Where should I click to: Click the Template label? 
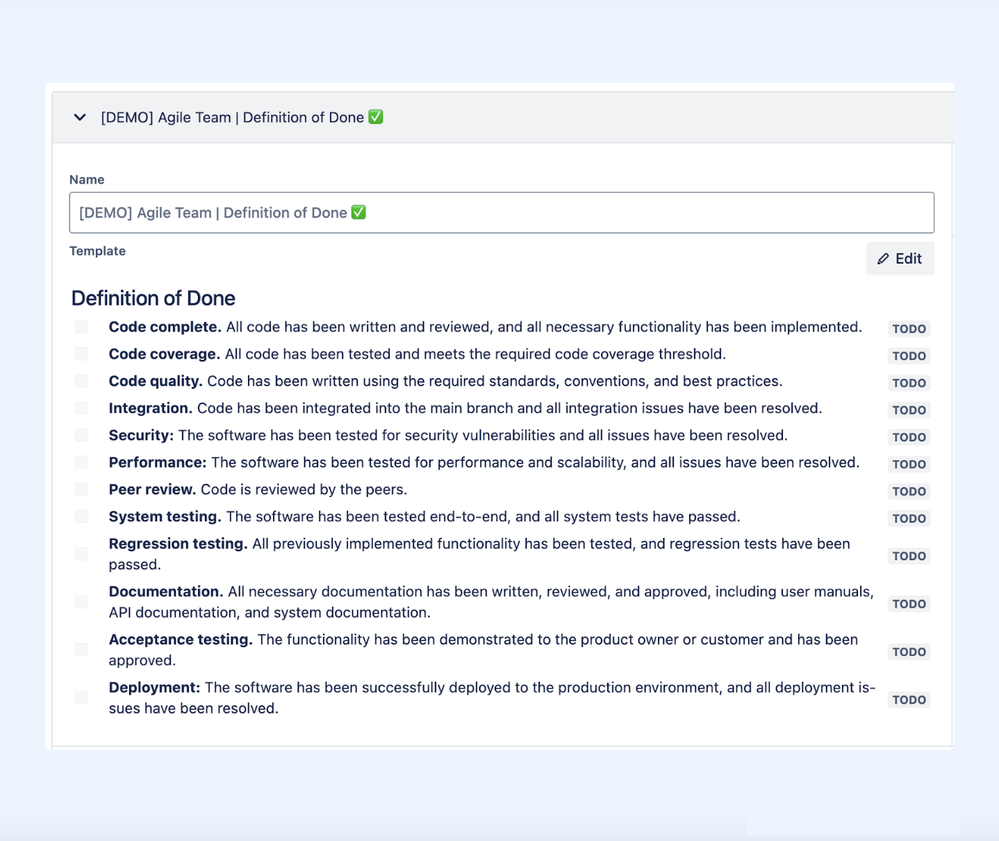[97, 251]
